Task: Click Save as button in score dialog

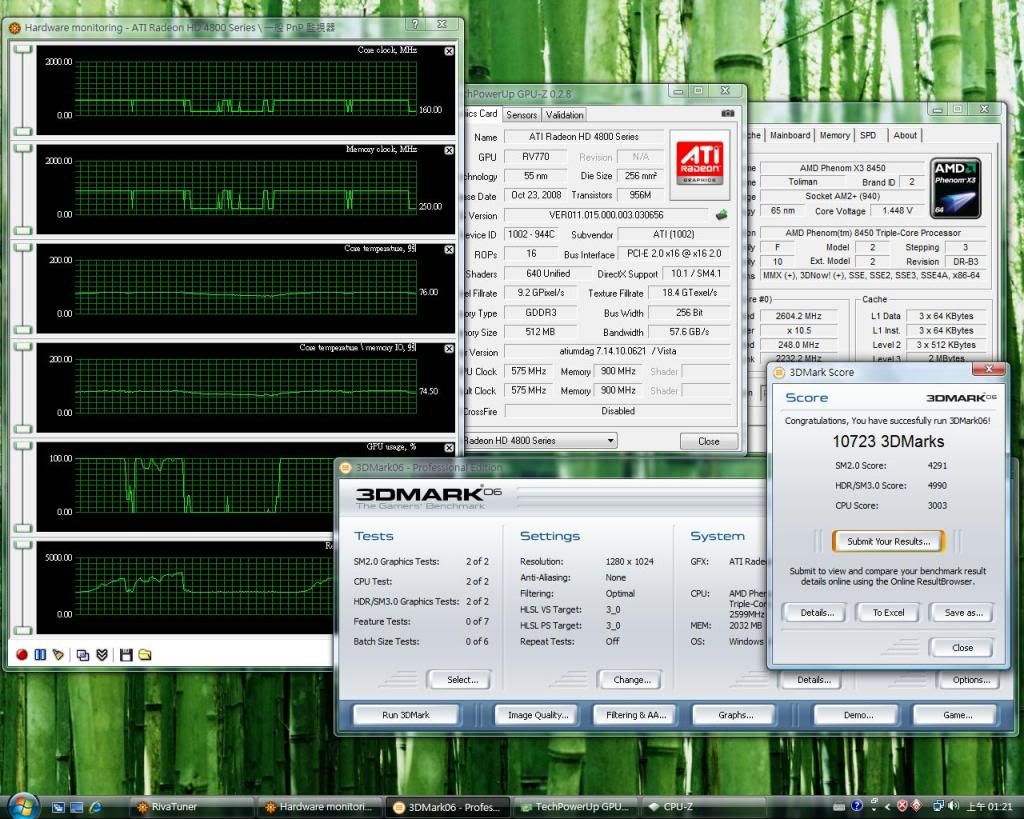Action: click(x=963, y=613)
